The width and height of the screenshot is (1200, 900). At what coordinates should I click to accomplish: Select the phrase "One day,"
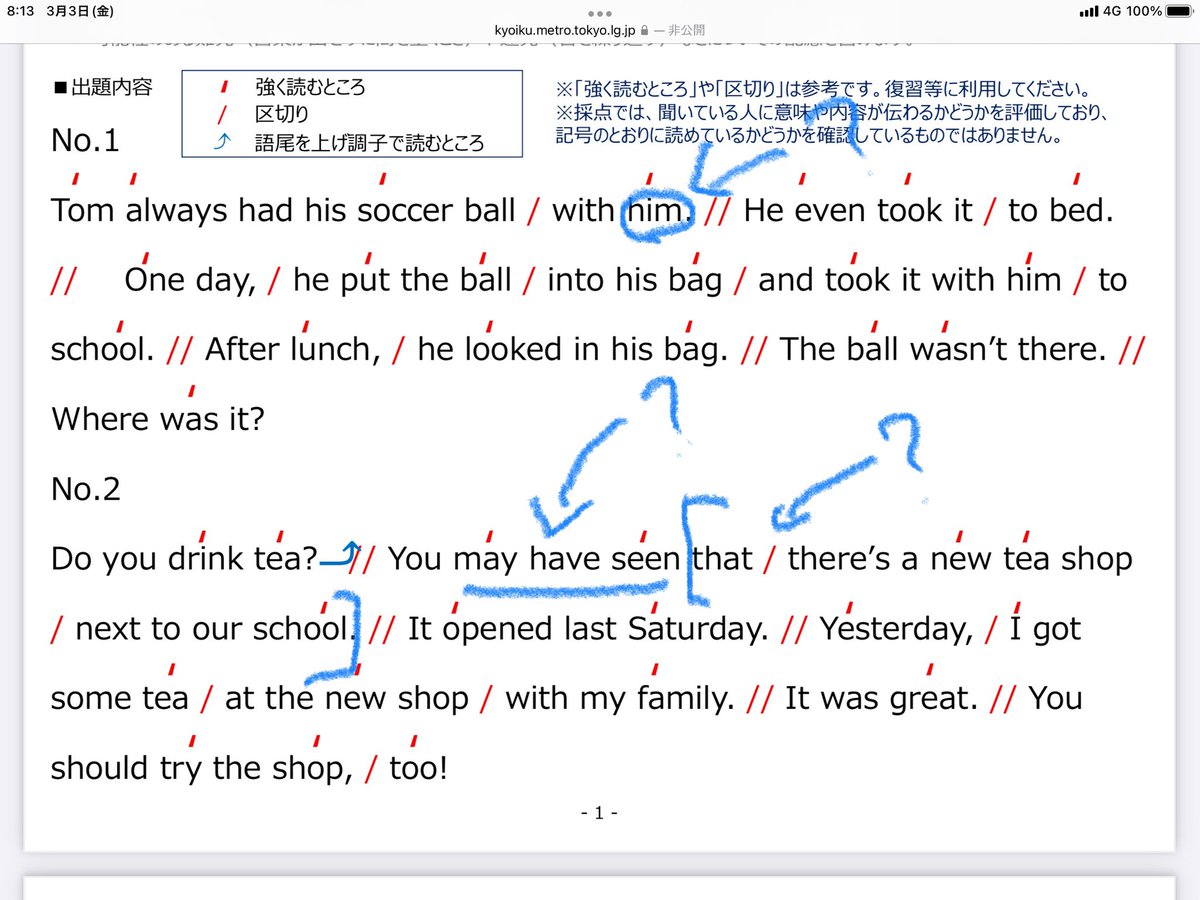click(191, 281)
